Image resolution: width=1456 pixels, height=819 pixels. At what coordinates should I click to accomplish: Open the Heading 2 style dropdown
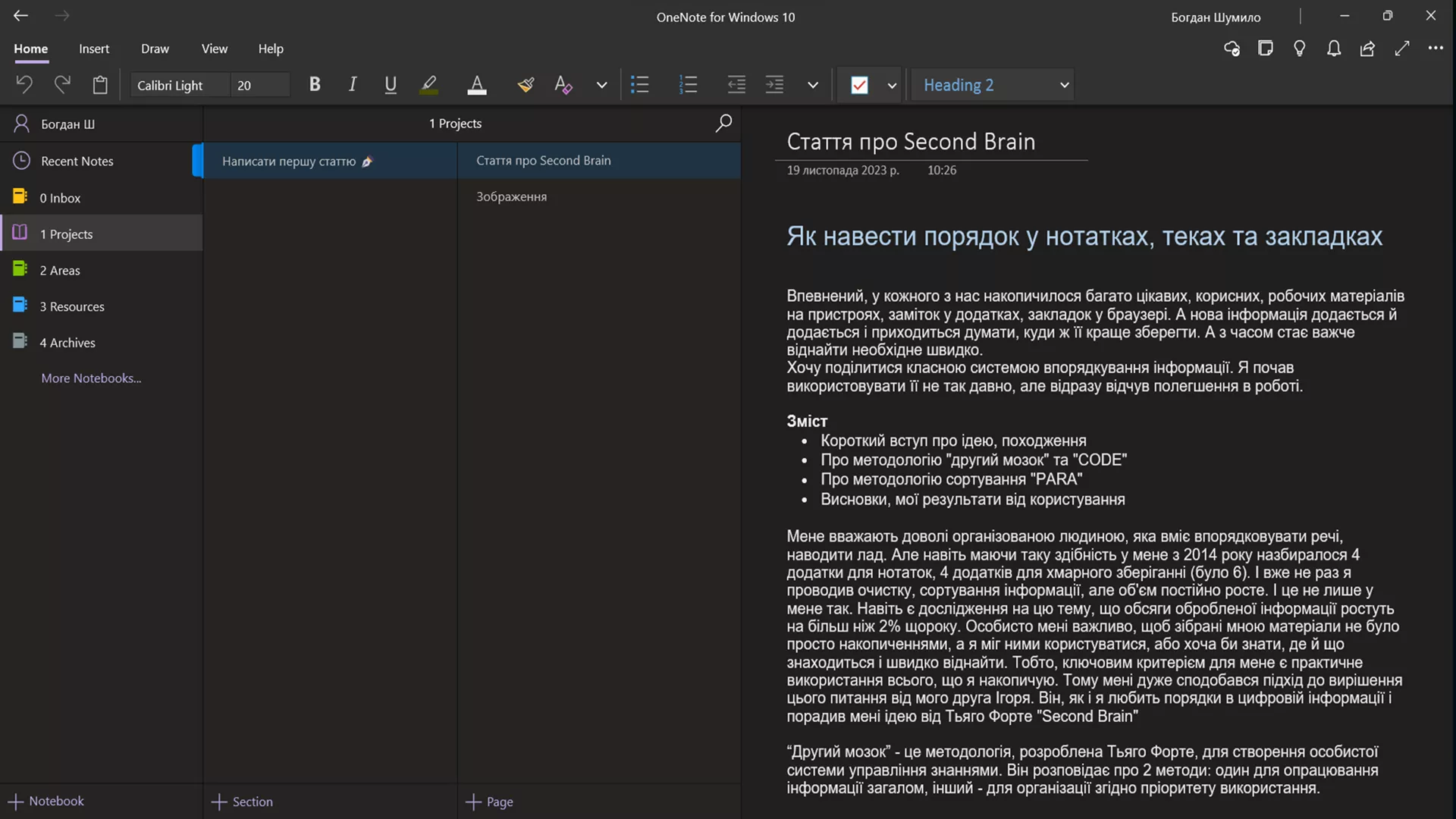click(x=992, y=84)
